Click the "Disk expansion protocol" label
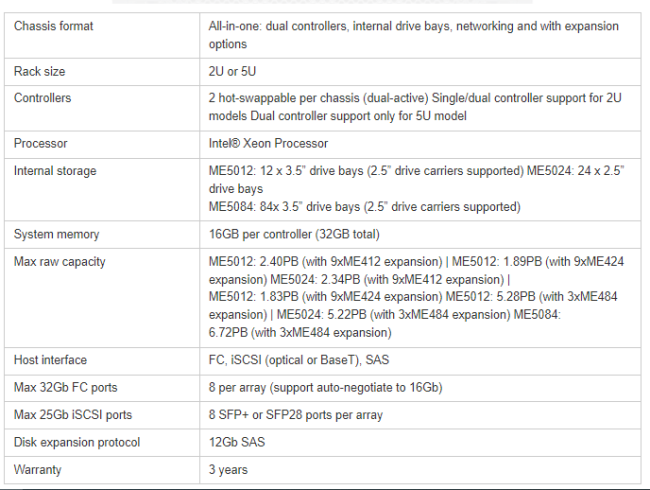The height and width of the screenshot is (490, 650). 77,442
